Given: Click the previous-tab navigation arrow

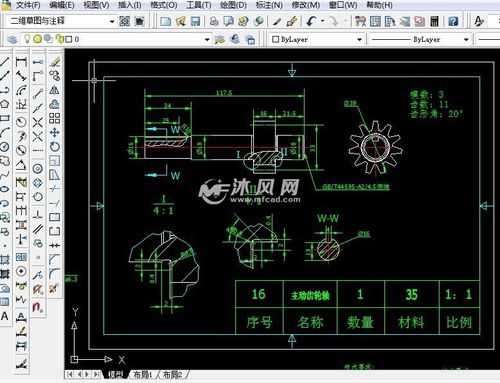Looking at the screenshot, I should pos(79,374).
